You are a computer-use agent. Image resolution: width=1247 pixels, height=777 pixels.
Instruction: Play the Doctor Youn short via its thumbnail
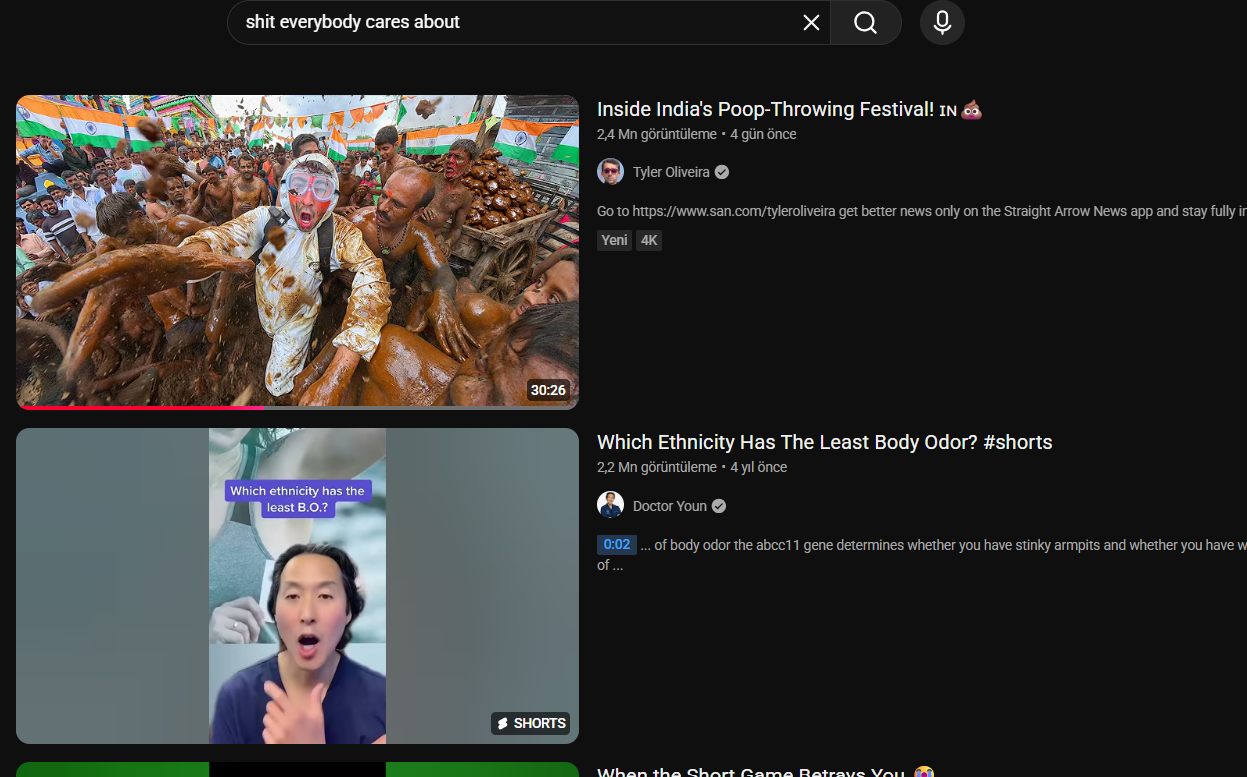[297, 585]
